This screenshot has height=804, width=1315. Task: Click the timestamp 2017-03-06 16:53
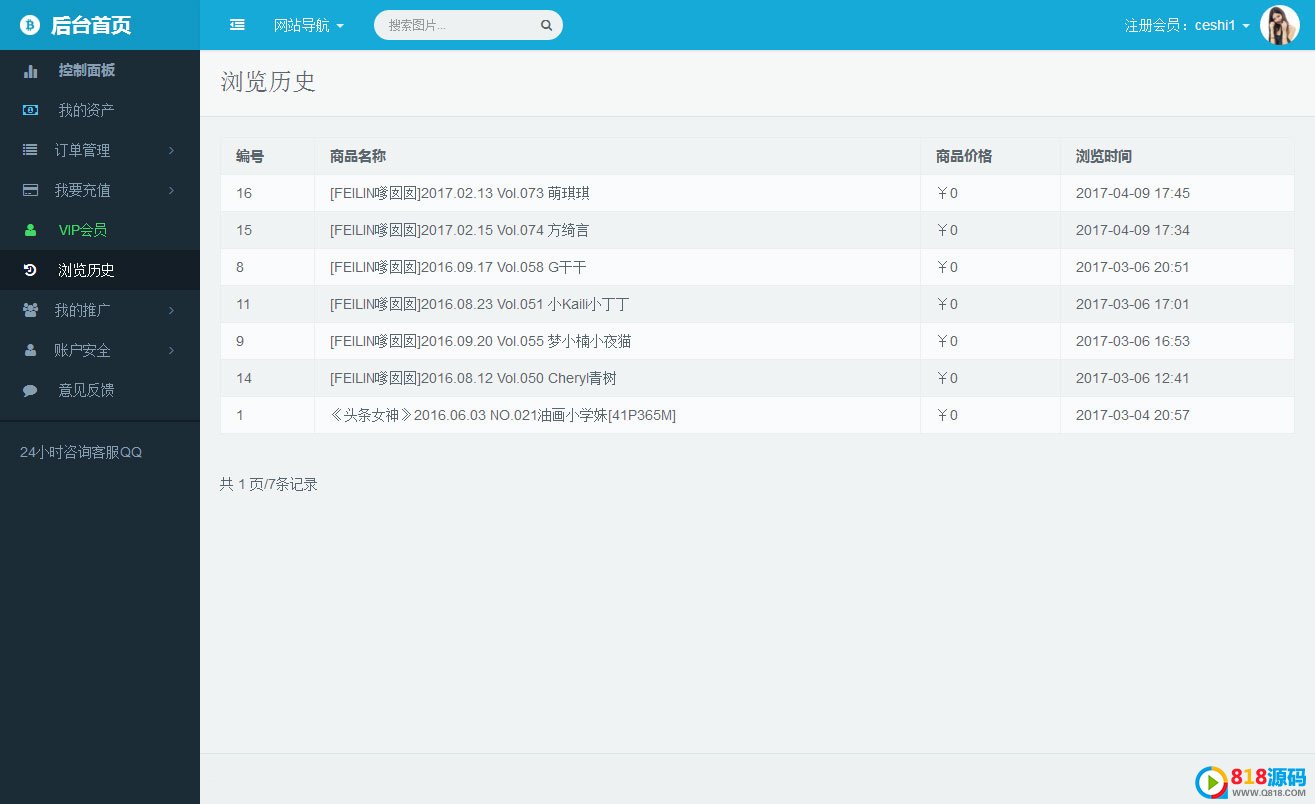[x=1133, y=341]
